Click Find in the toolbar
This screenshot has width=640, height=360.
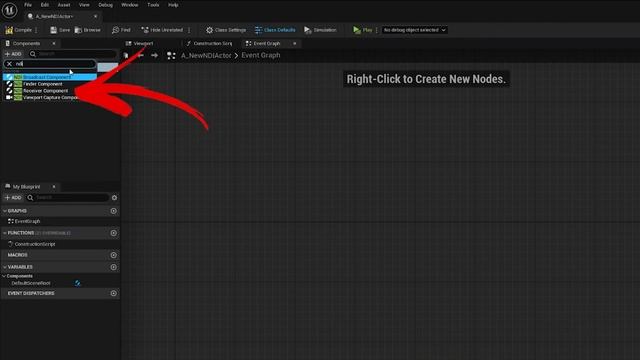[x=121, y=30]
